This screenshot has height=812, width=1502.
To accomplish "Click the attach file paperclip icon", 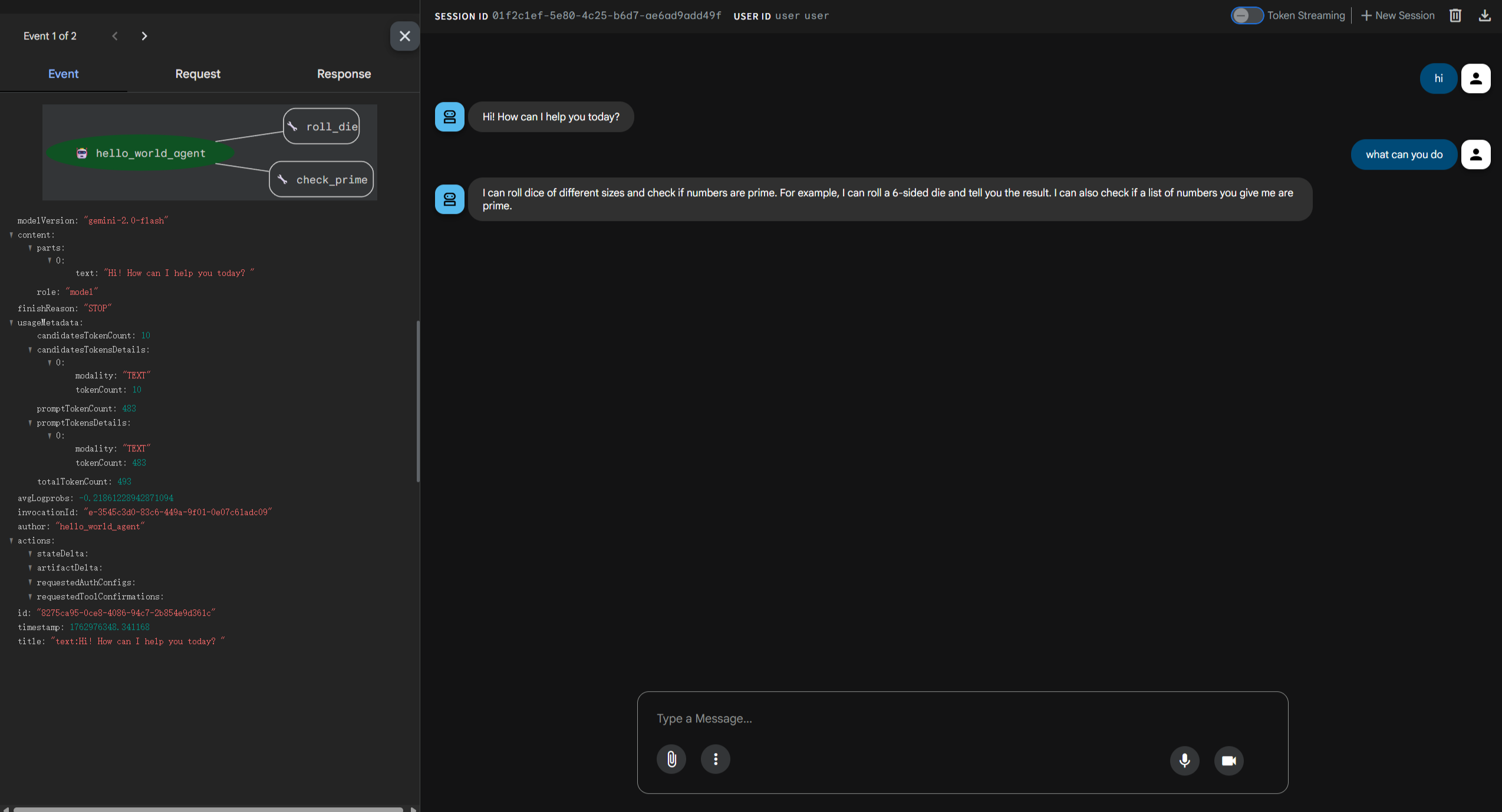I will click(671, 759).
